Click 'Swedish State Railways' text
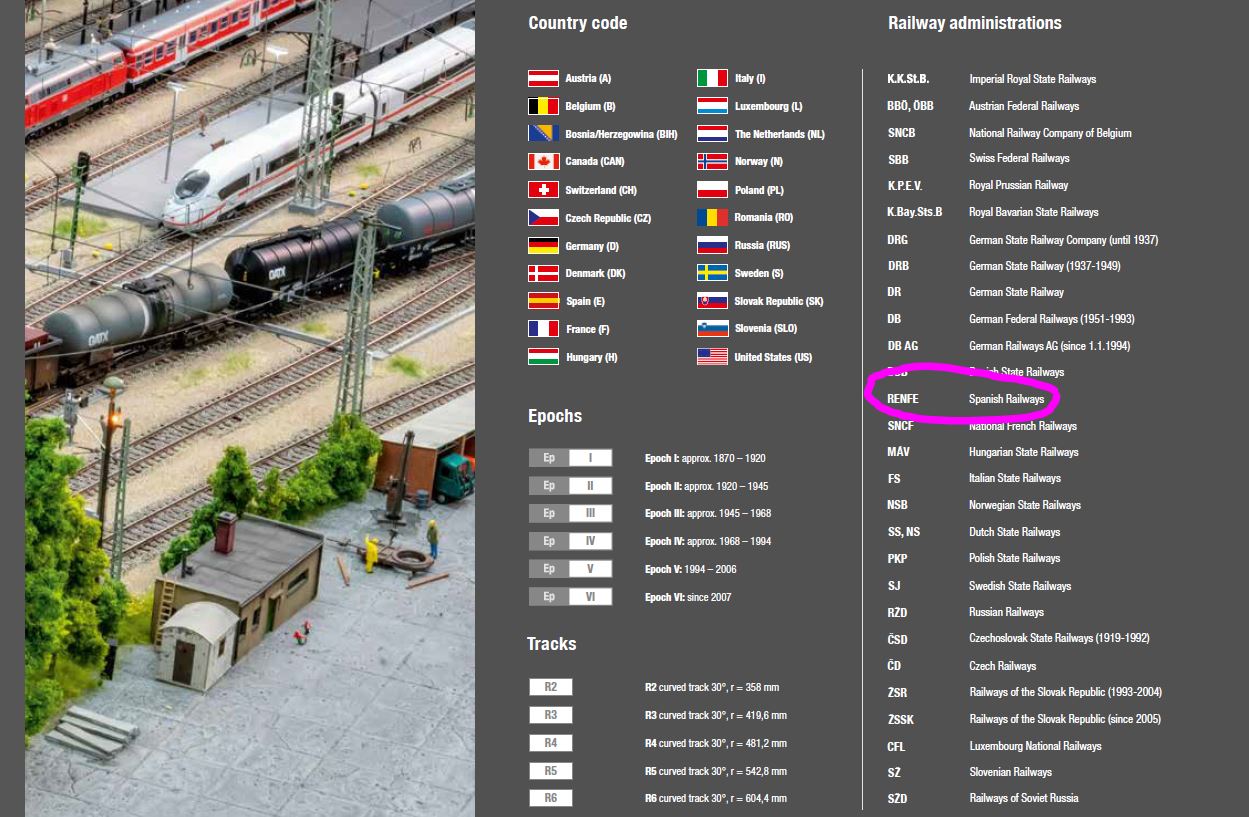 click(1020, 586)
